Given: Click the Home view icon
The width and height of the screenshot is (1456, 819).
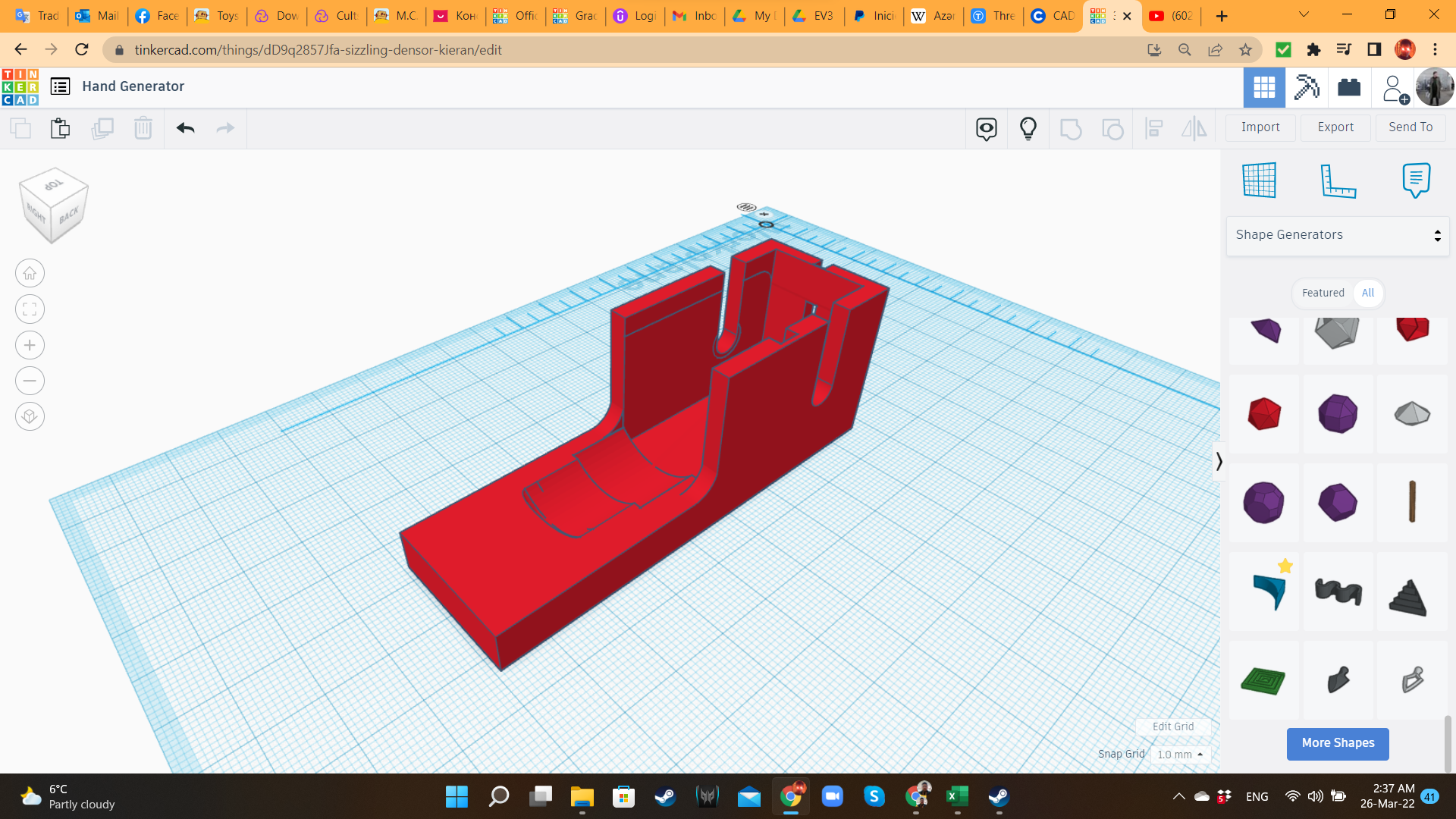Looking at the screenshot, I should pos(30,273).
